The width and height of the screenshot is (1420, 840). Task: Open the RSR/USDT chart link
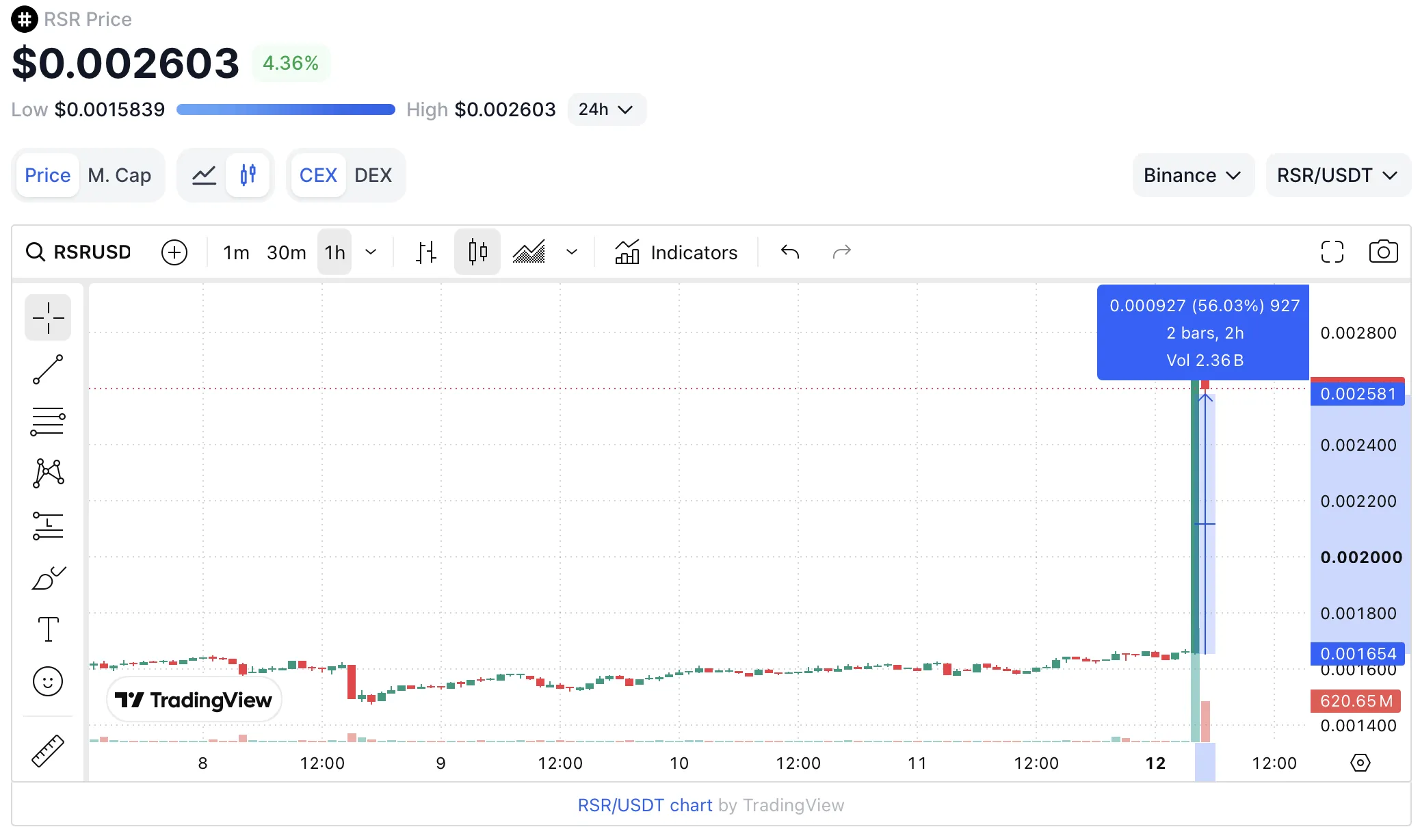(645, 805)
